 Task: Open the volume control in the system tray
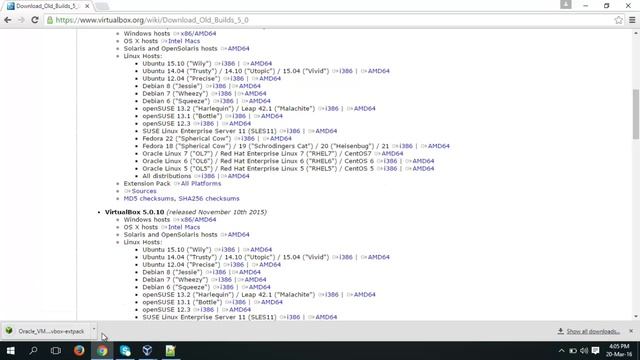[x=584, y=351]
